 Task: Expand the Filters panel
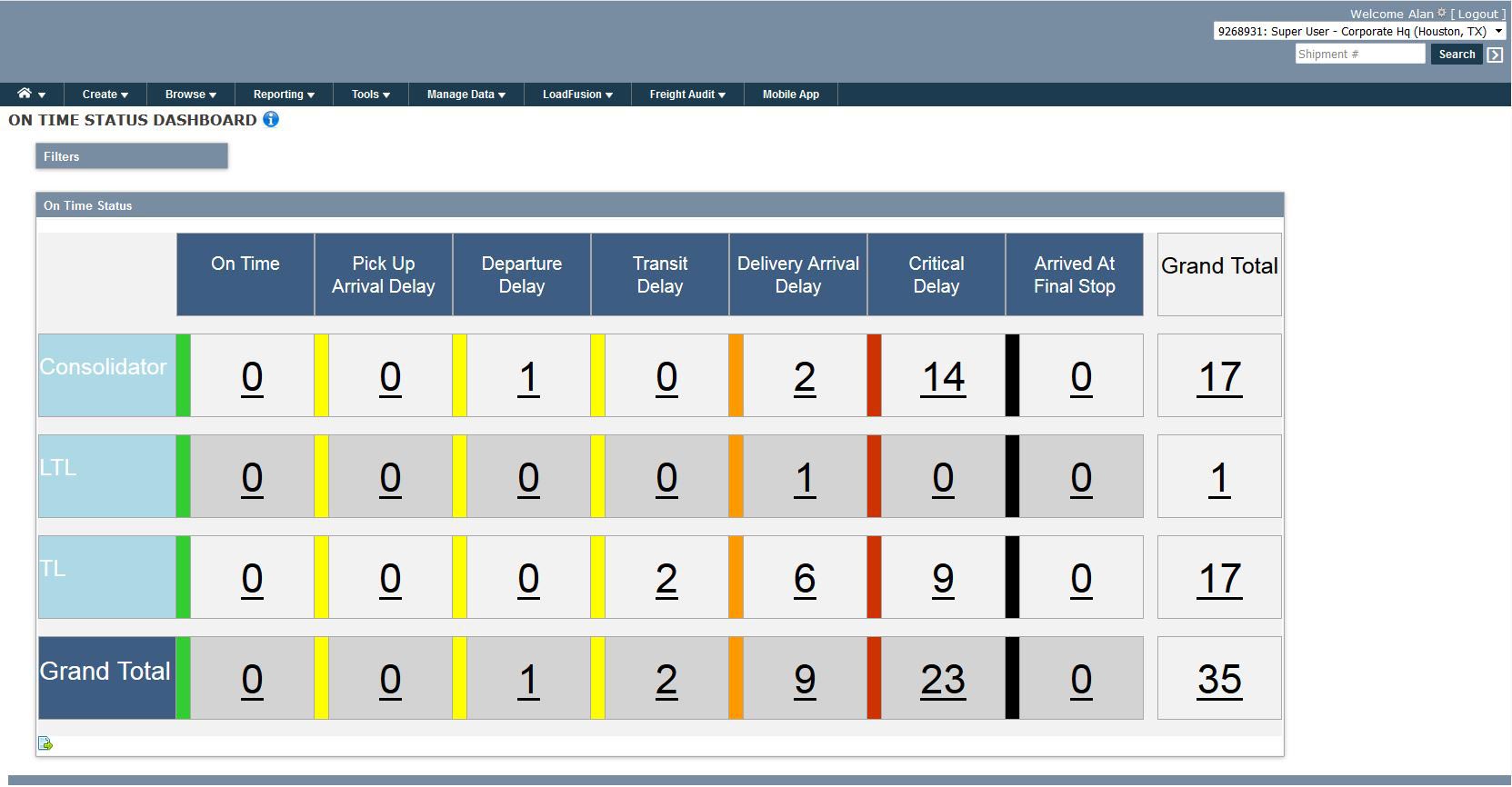pos(131,156)
